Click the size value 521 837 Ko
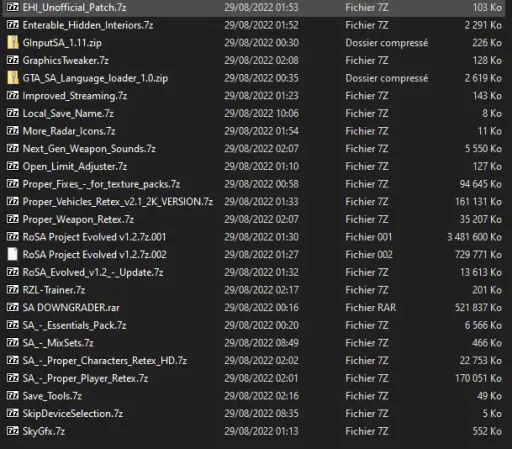The height and width of the screenshot is (449, 512). [x=478, y=307]
